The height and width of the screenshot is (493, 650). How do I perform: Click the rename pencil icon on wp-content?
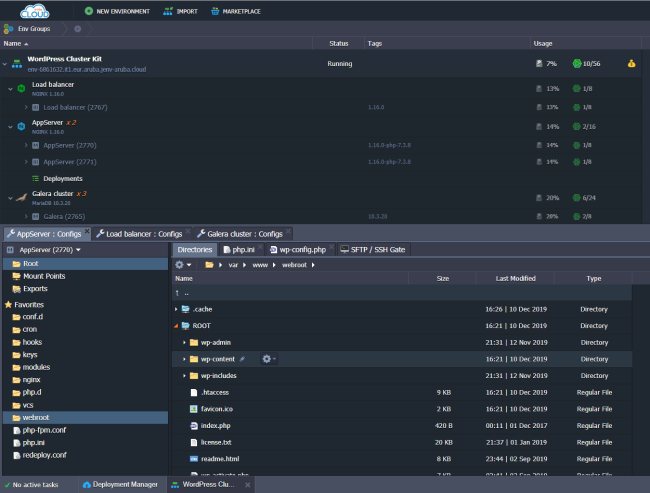click(242, 358)
